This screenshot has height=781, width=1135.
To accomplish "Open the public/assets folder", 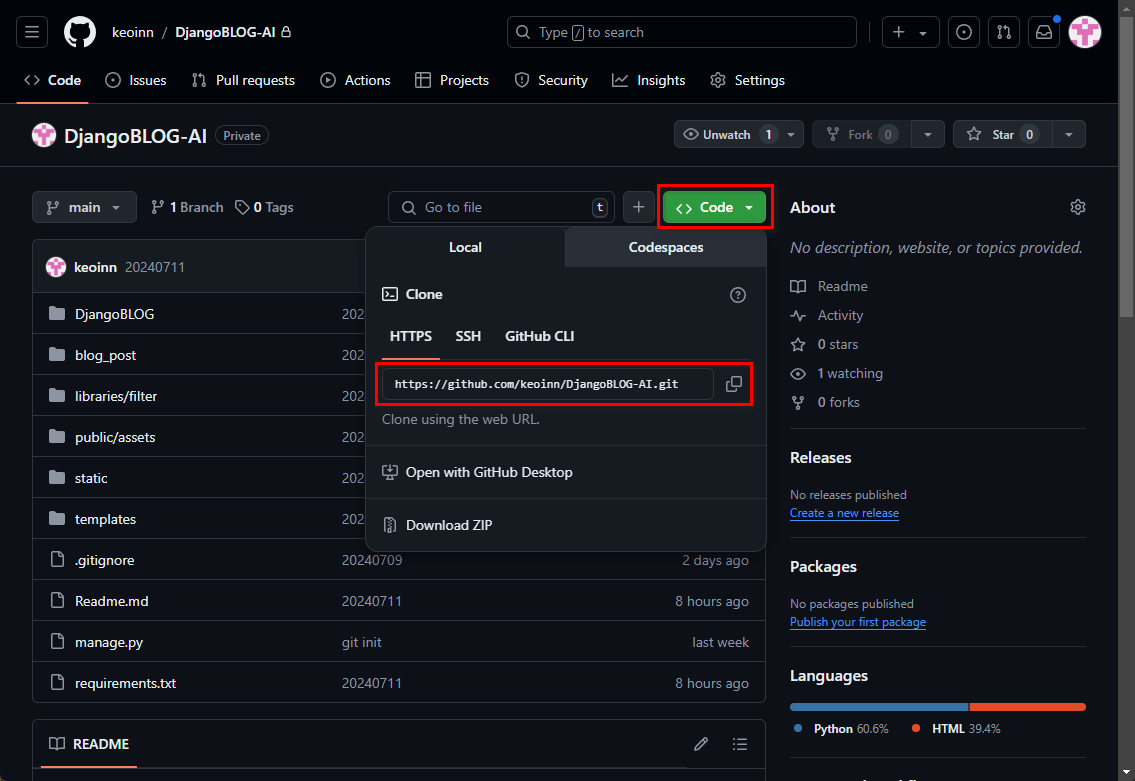I will pos(114,437).
